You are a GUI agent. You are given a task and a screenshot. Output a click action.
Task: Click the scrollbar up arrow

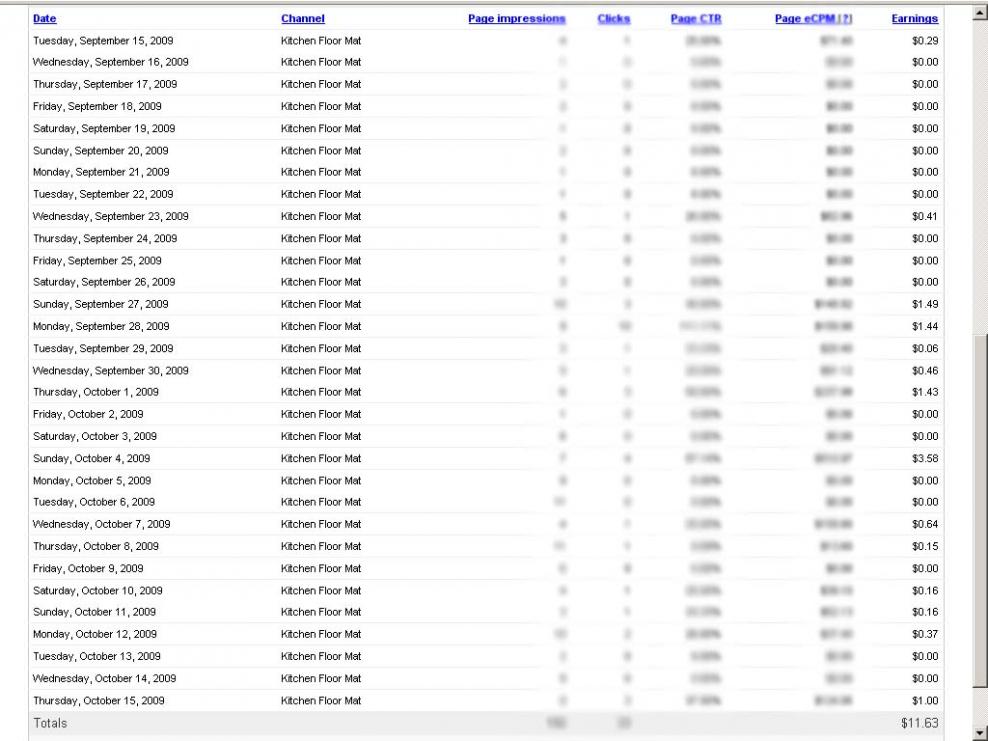pyautogui.click(x=979, y=14)
